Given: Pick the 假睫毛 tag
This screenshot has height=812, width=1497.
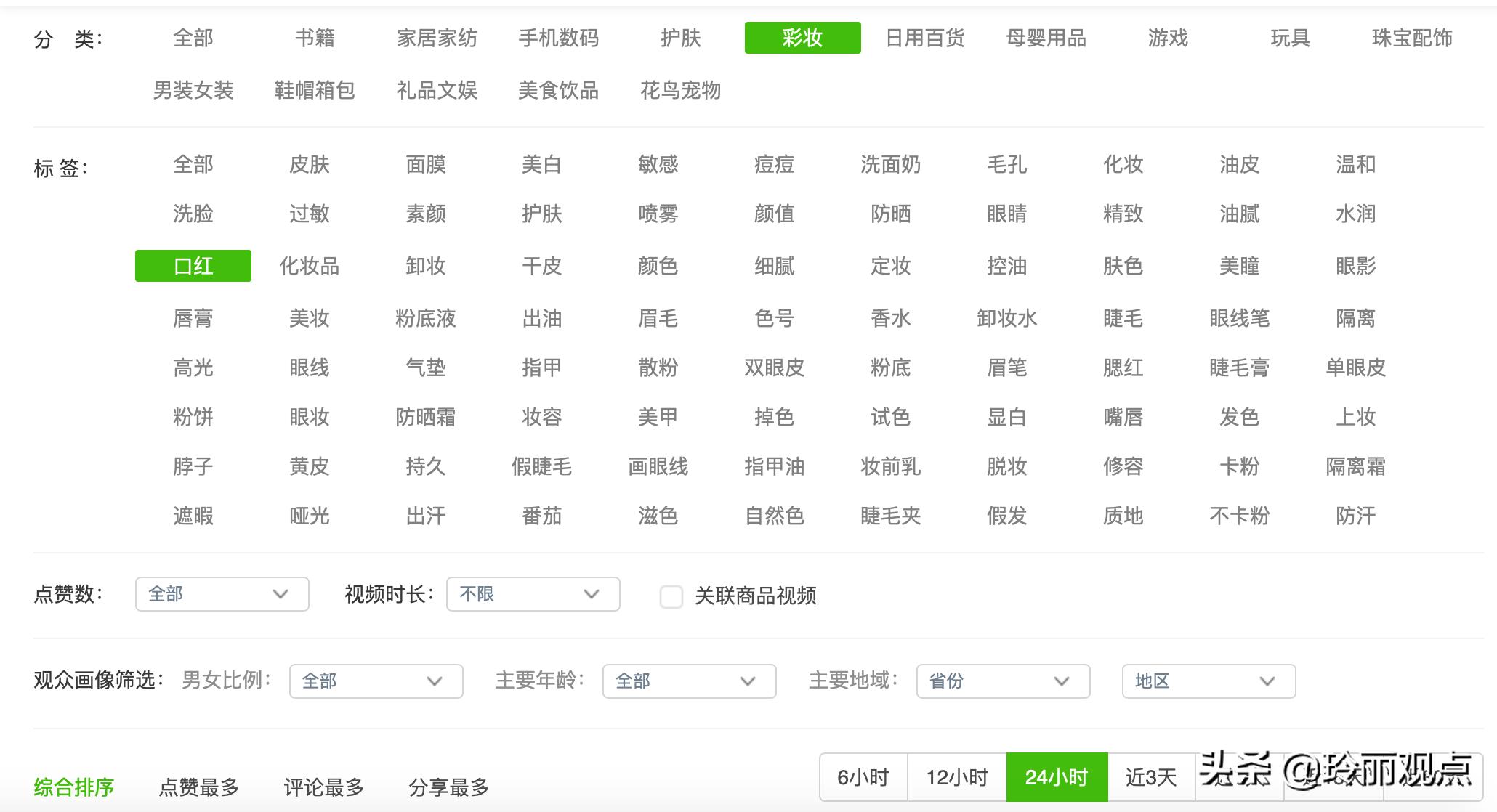Looking at the screenshot, I should [x=542, y=466].
